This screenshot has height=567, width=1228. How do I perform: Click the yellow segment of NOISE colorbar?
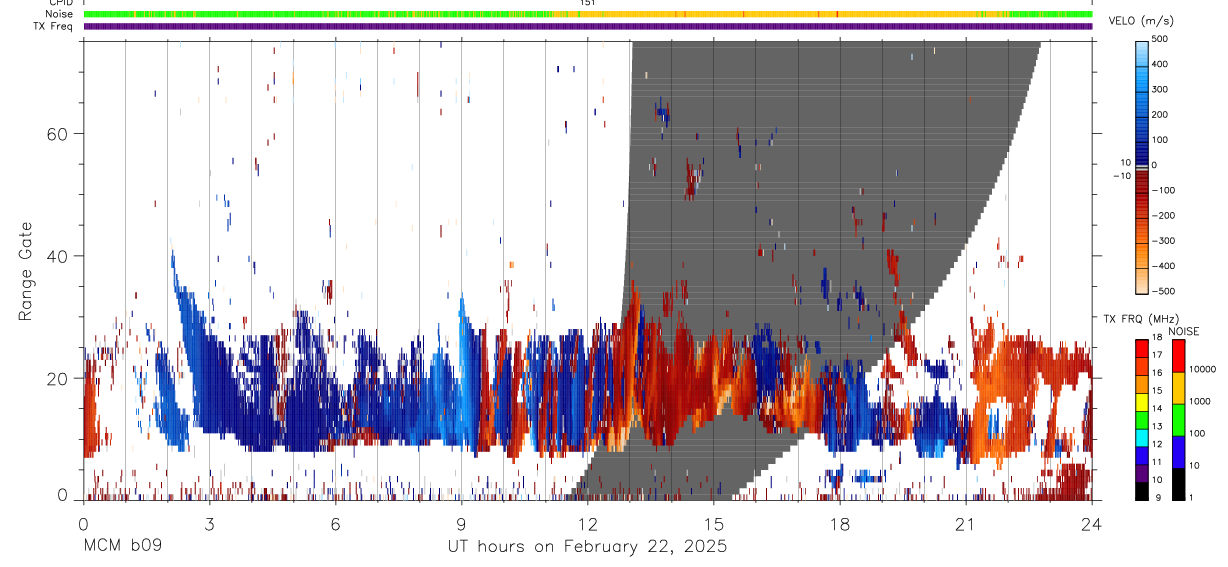1177,386
